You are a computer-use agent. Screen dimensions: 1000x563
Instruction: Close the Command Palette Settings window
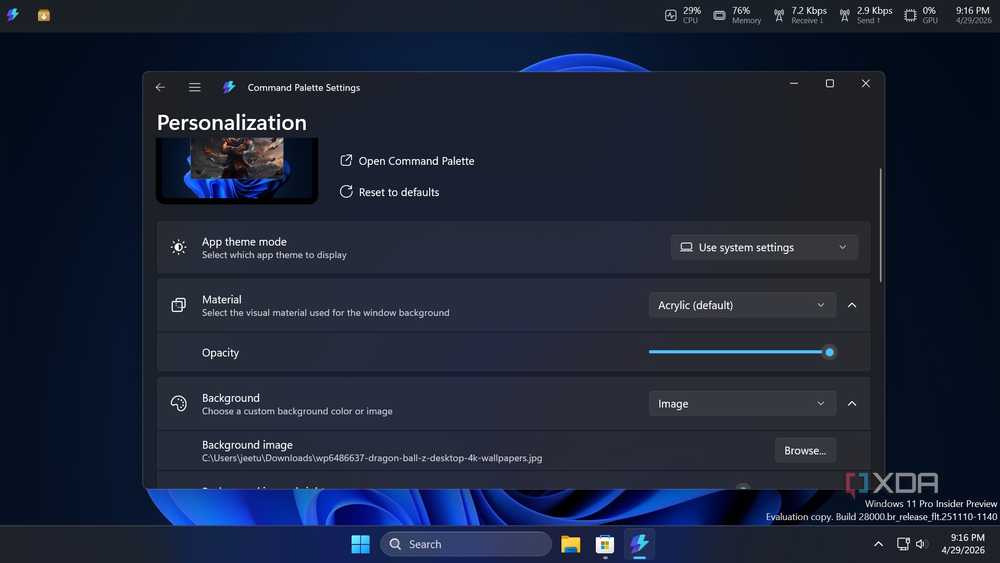tap(865, 84)
